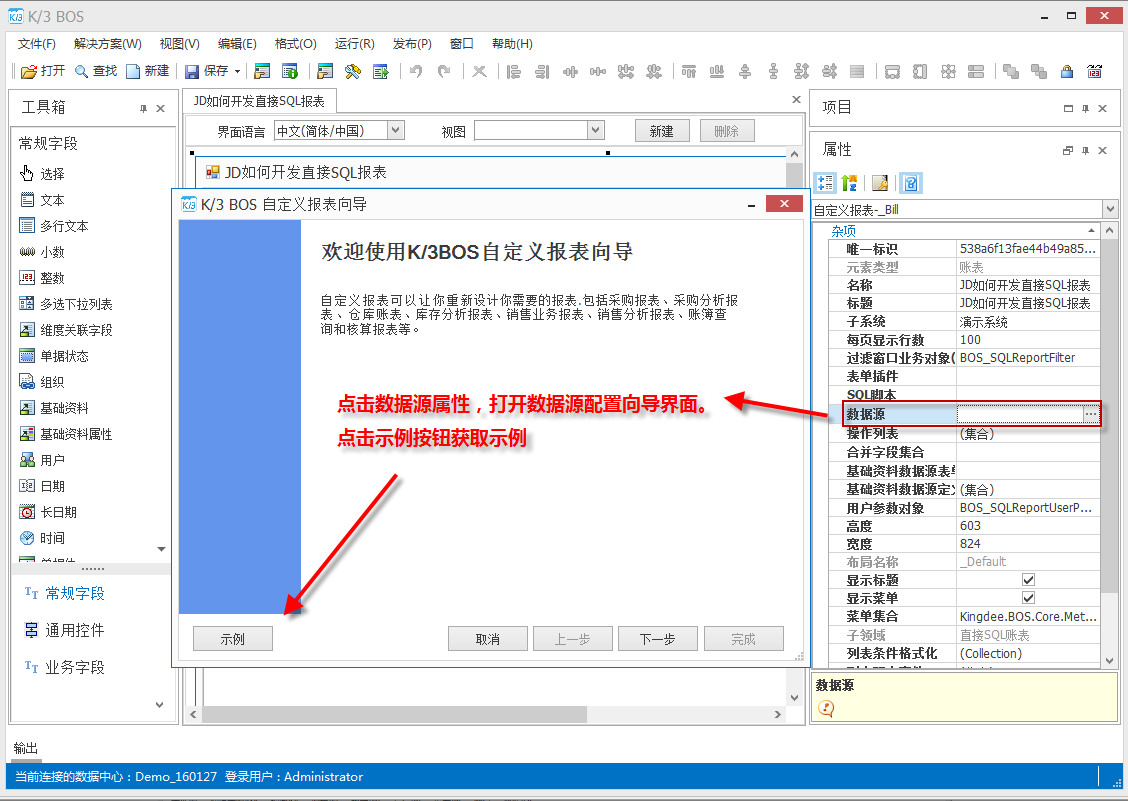Select the 组织 field tool

click(42, 381)
